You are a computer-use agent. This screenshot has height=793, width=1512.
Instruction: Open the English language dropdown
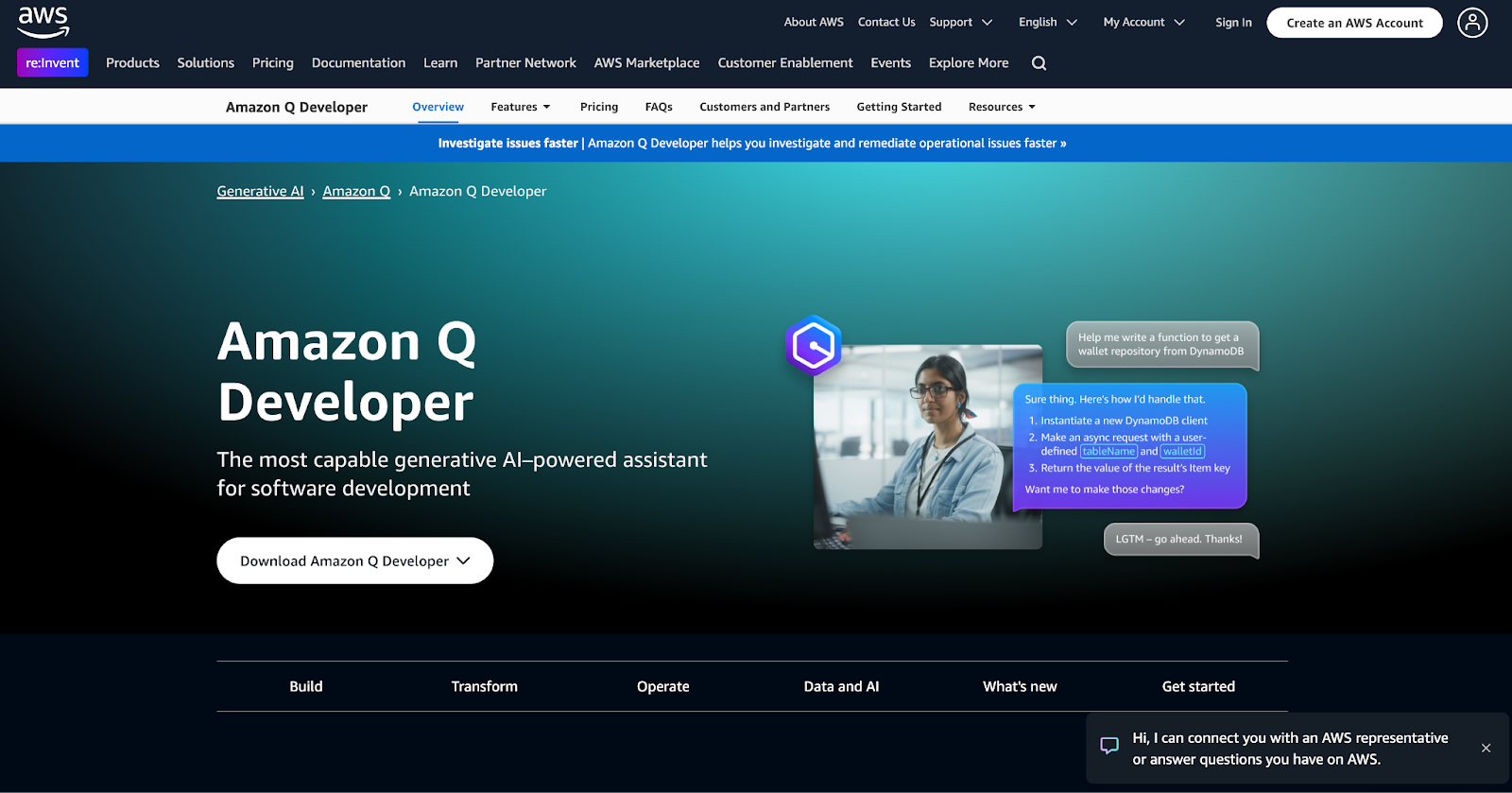[x=1048, y=23]
